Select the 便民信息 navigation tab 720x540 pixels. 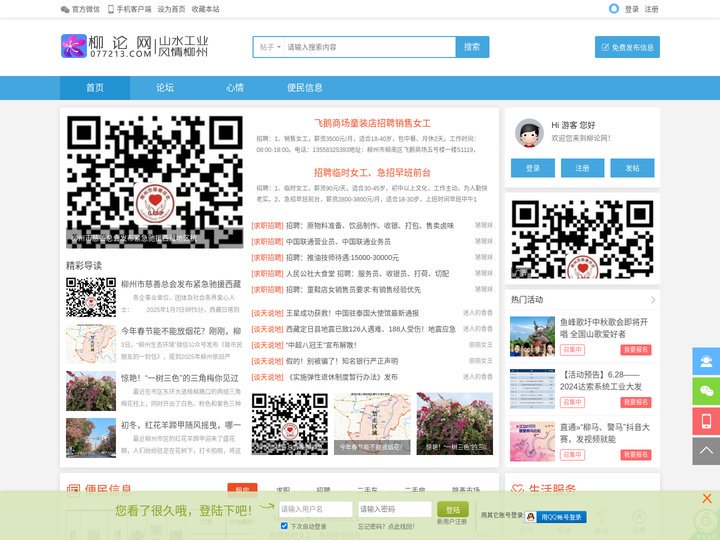click(305, 88)
